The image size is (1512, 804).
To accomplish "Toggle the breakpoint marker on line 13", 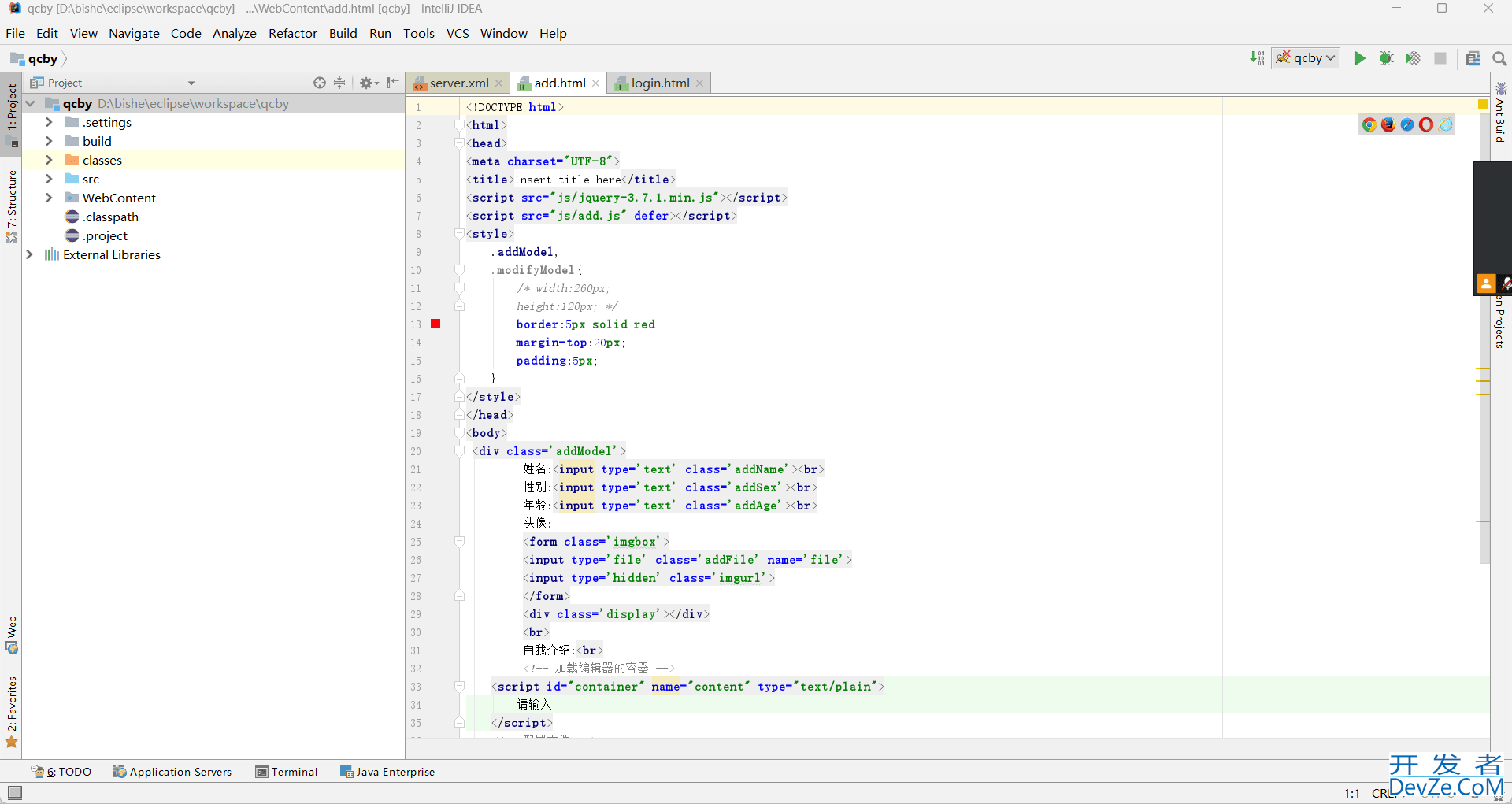I will point(435,324).
